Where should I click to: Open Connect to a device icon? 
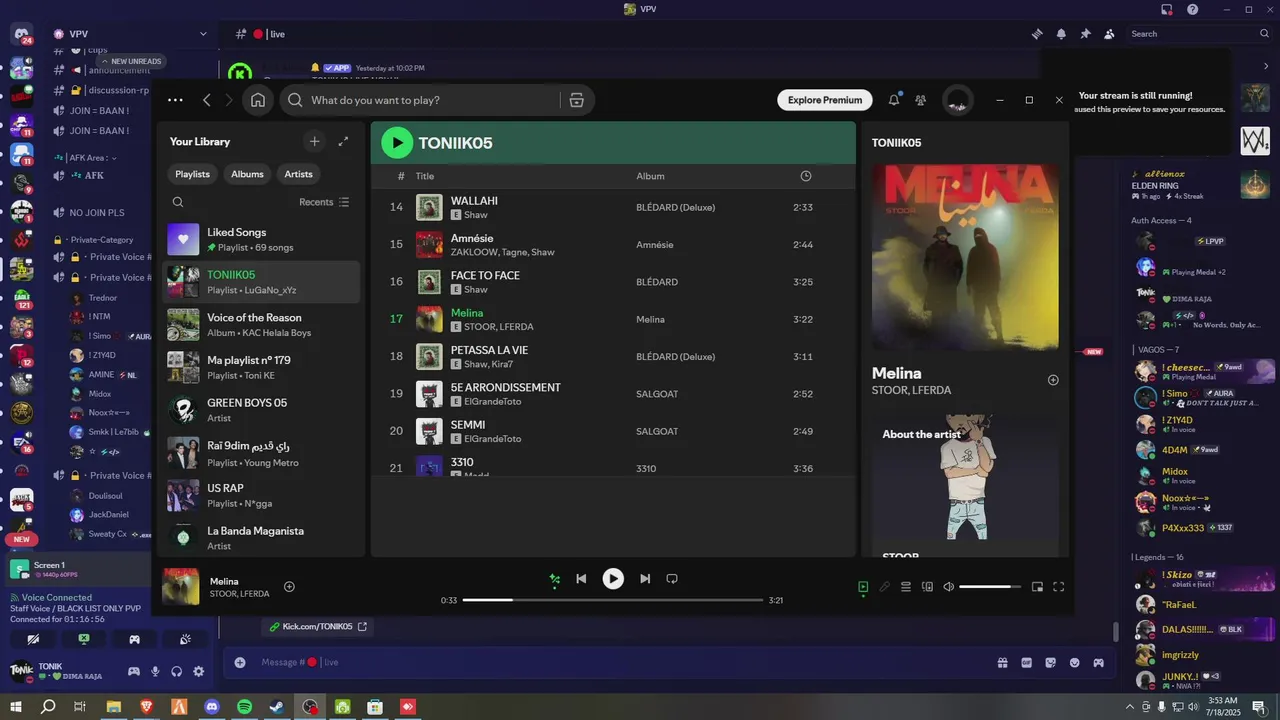[x=928, y=587]
